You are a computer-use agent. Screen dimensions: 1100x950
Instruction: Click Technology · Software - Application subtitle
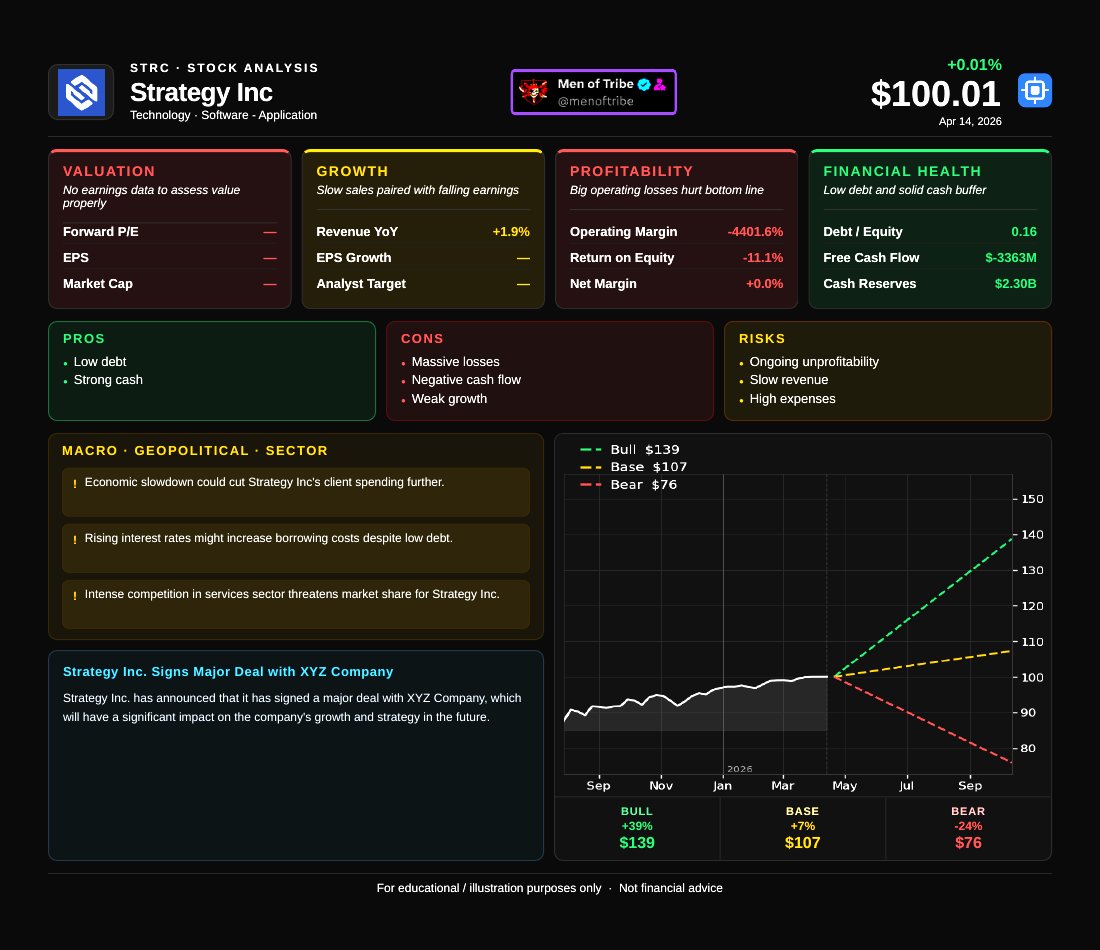(223, 115)
